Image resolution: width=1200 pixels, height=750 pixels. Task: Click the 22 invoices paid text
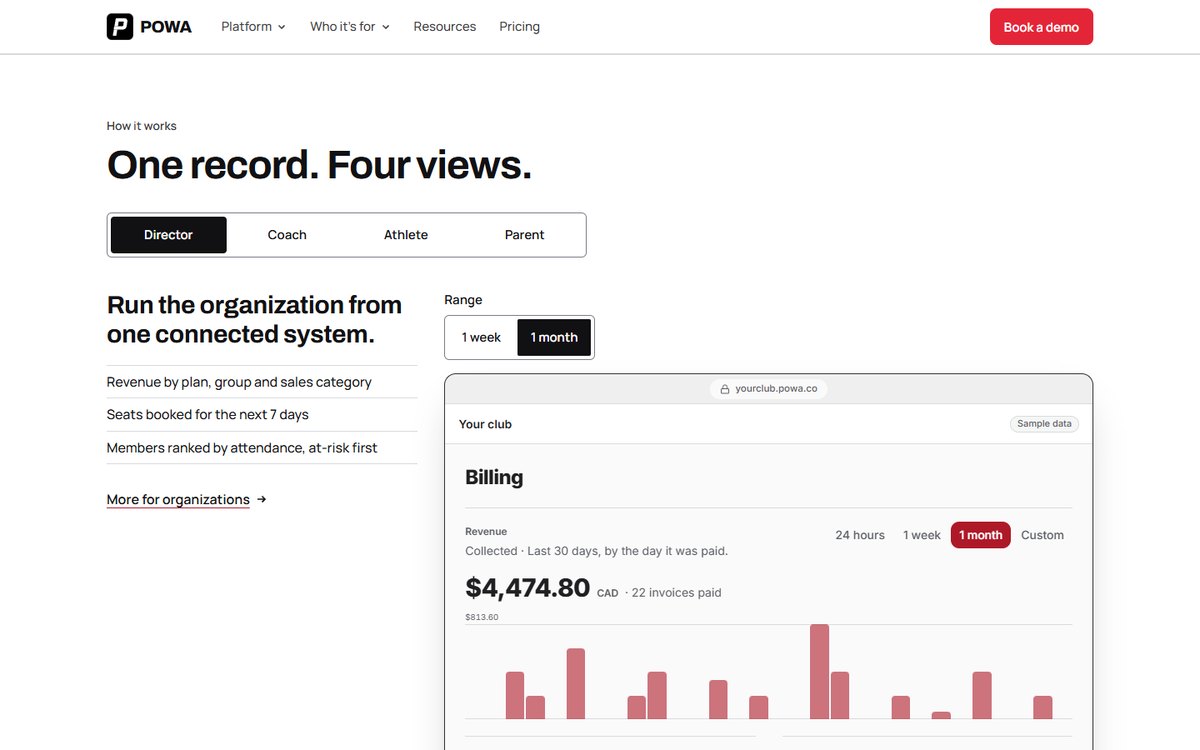(x=677, y=593)
